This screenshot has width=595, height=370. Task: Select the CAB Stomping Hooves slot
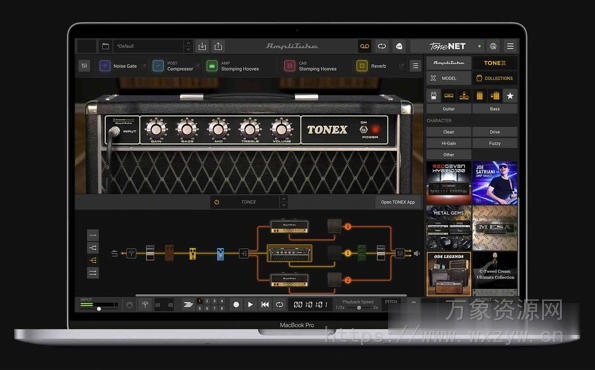click(x=310, y=66)
